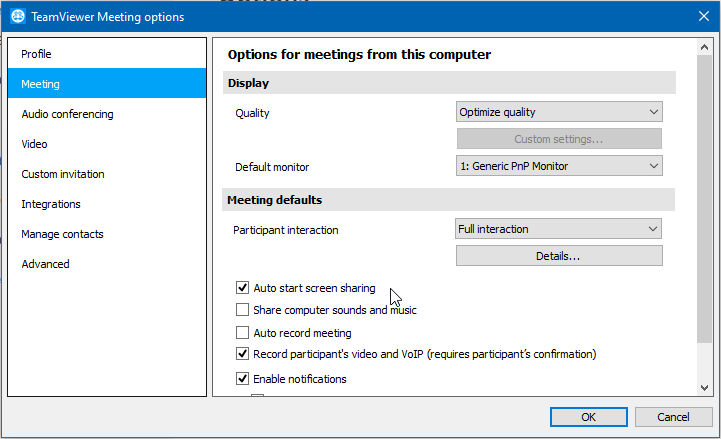This screenshot has height=439, width=721.
Task: Open Participant interaction dropdown
Action: tap(558, 228)
